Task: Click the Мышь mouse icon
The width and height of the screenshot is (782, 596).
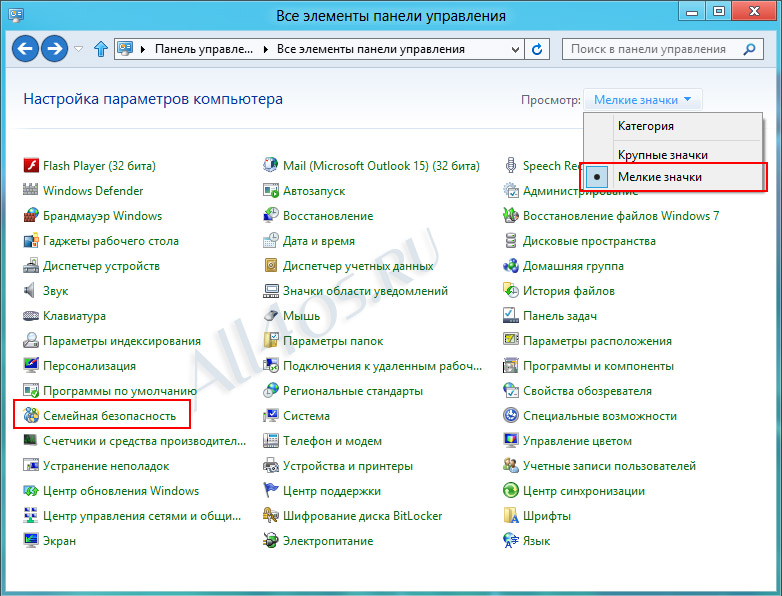Action: click(x=271, y=315)
